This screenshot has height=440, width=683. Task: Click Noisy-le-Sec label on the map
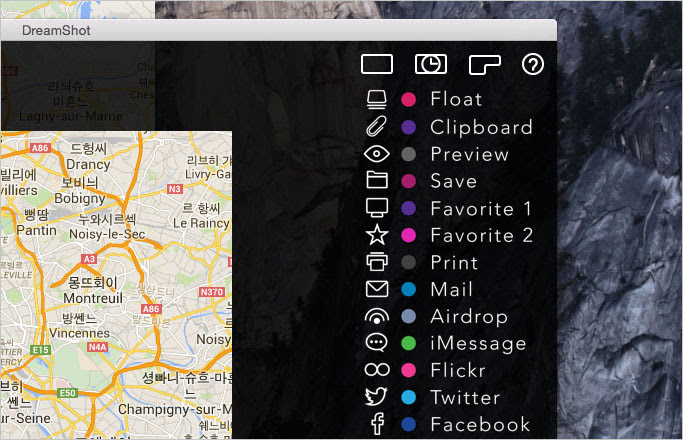tap(107, 234)
